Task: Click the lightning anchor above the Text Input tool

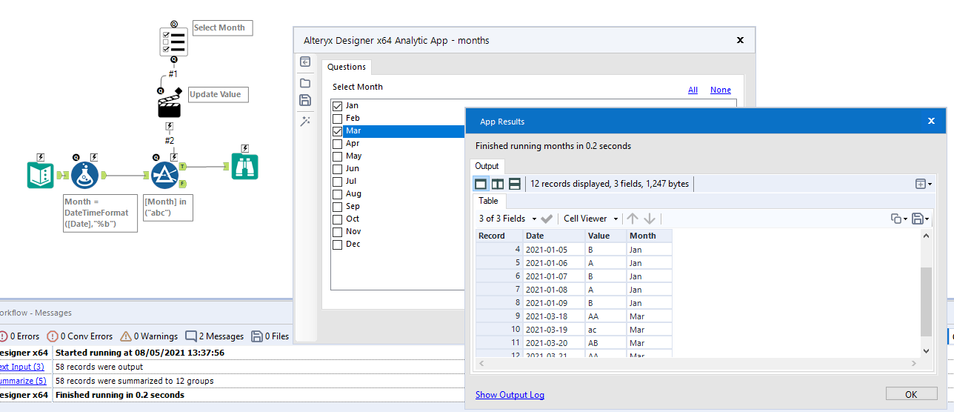Action: coord(40,156)
